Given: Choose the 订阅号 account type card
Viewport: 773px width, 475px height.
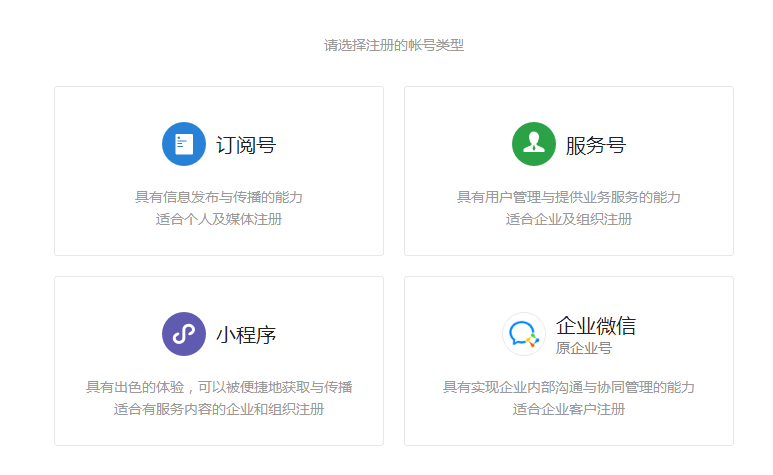Looking at the screenshot, I should (x=219, y=171).
